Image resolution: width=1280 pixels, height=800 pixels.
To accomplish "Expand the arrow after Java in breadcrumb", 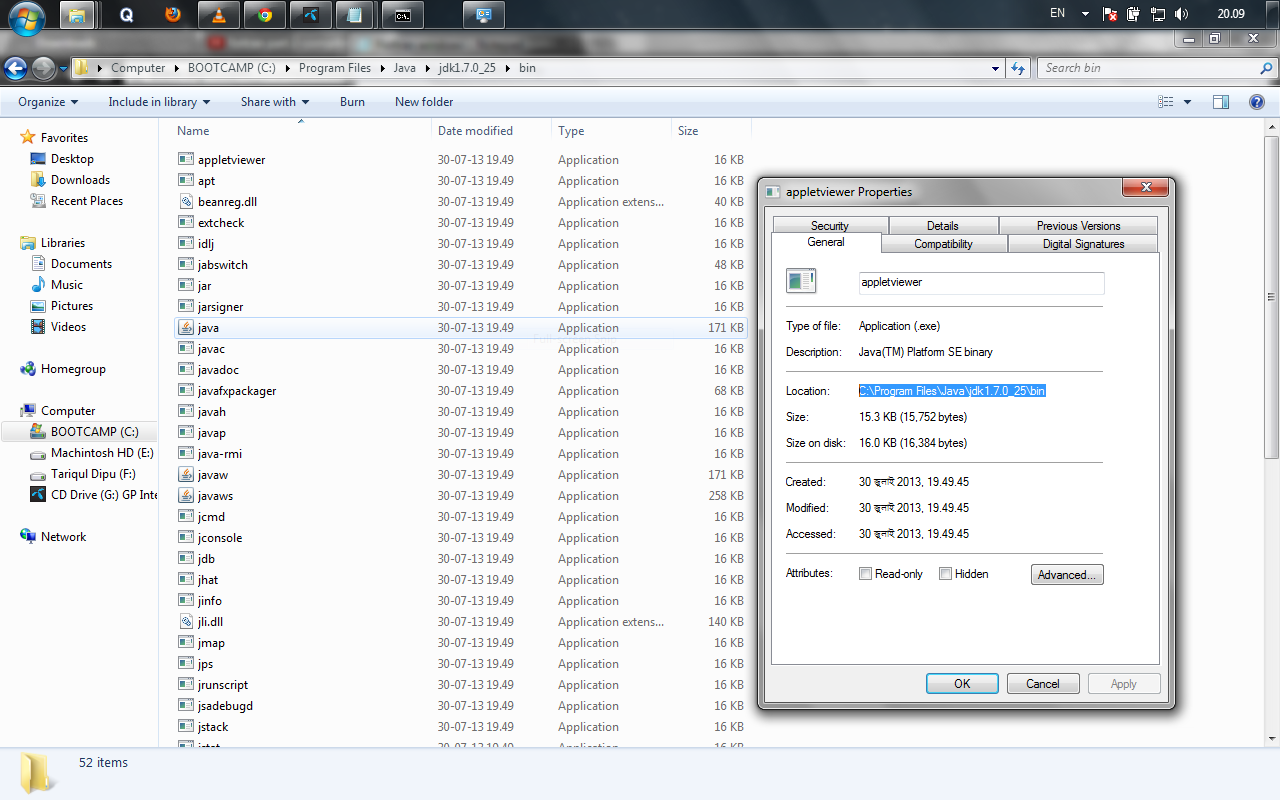I will pos(426,68).
